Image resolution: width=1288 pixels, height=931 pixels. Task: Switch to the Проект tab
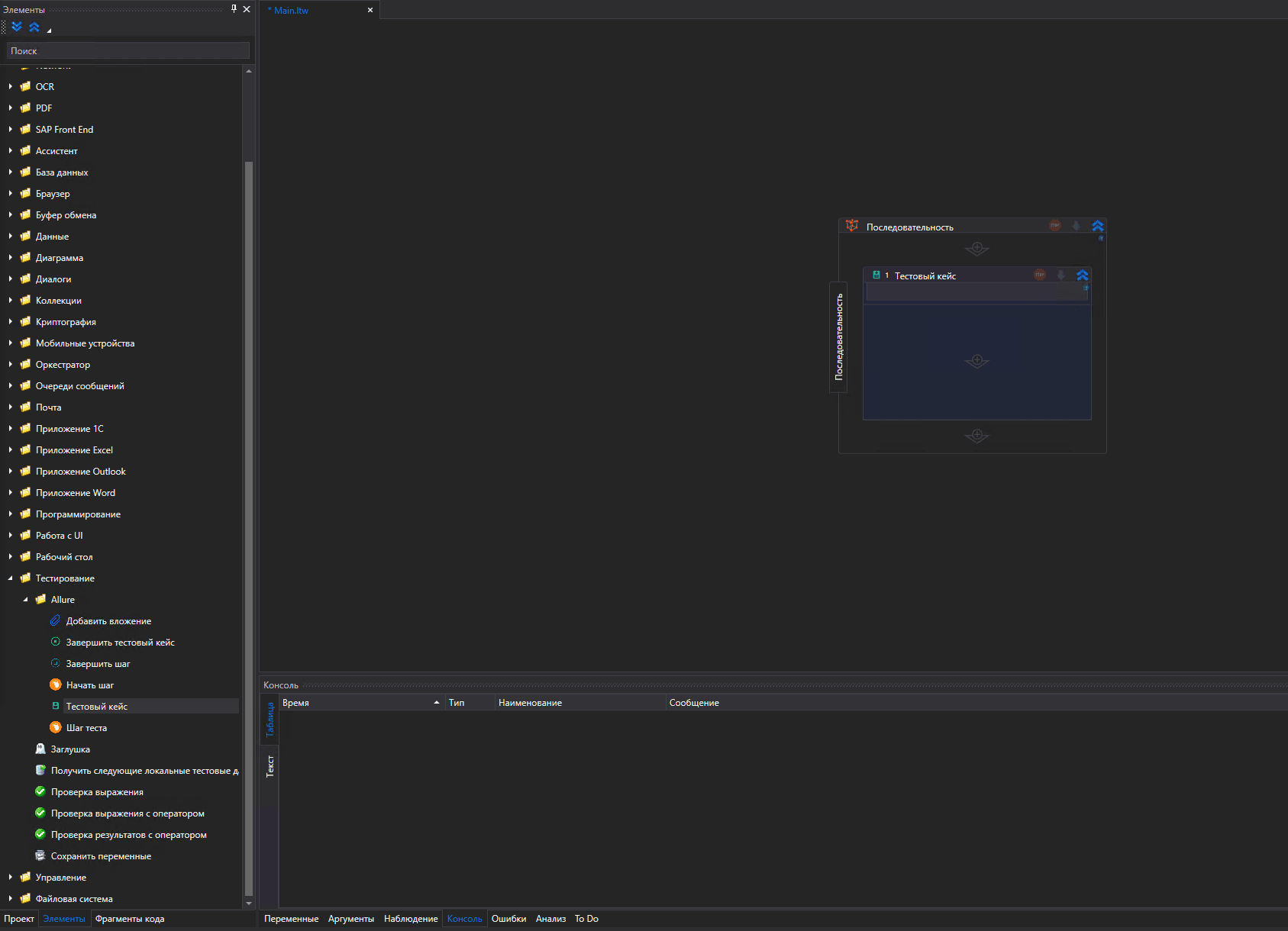(x=19, y=919)
